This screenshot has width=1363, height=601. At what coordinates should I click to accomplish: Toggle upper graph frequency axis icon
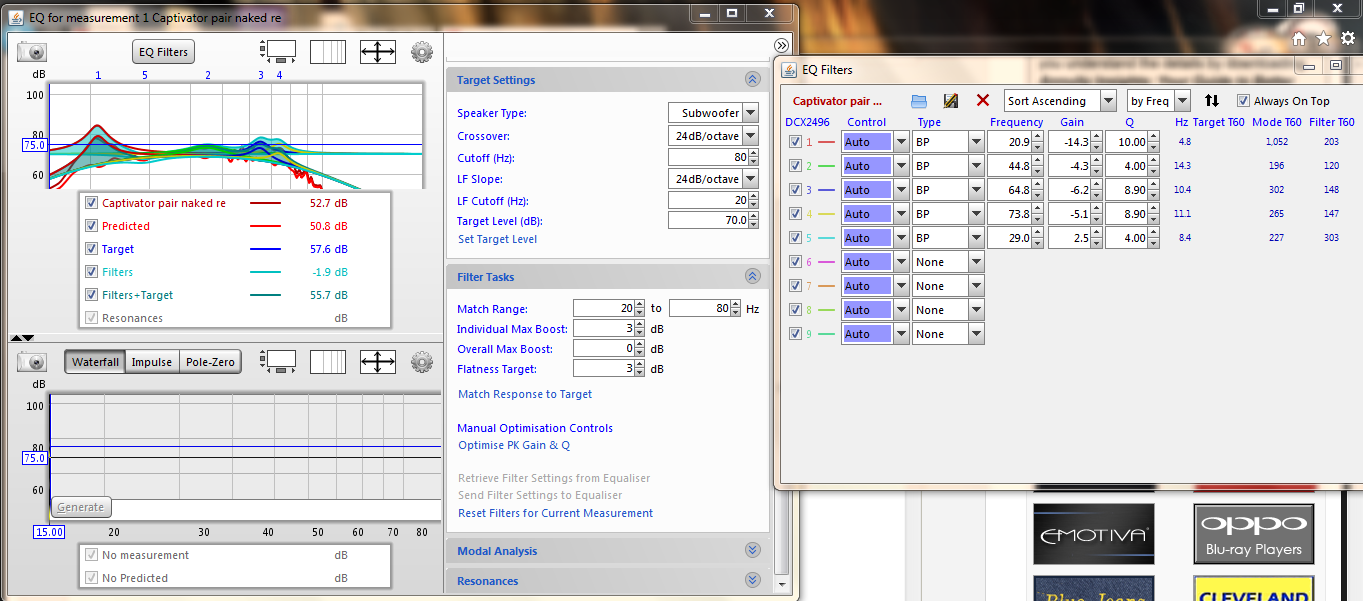[x=328, y=52]
